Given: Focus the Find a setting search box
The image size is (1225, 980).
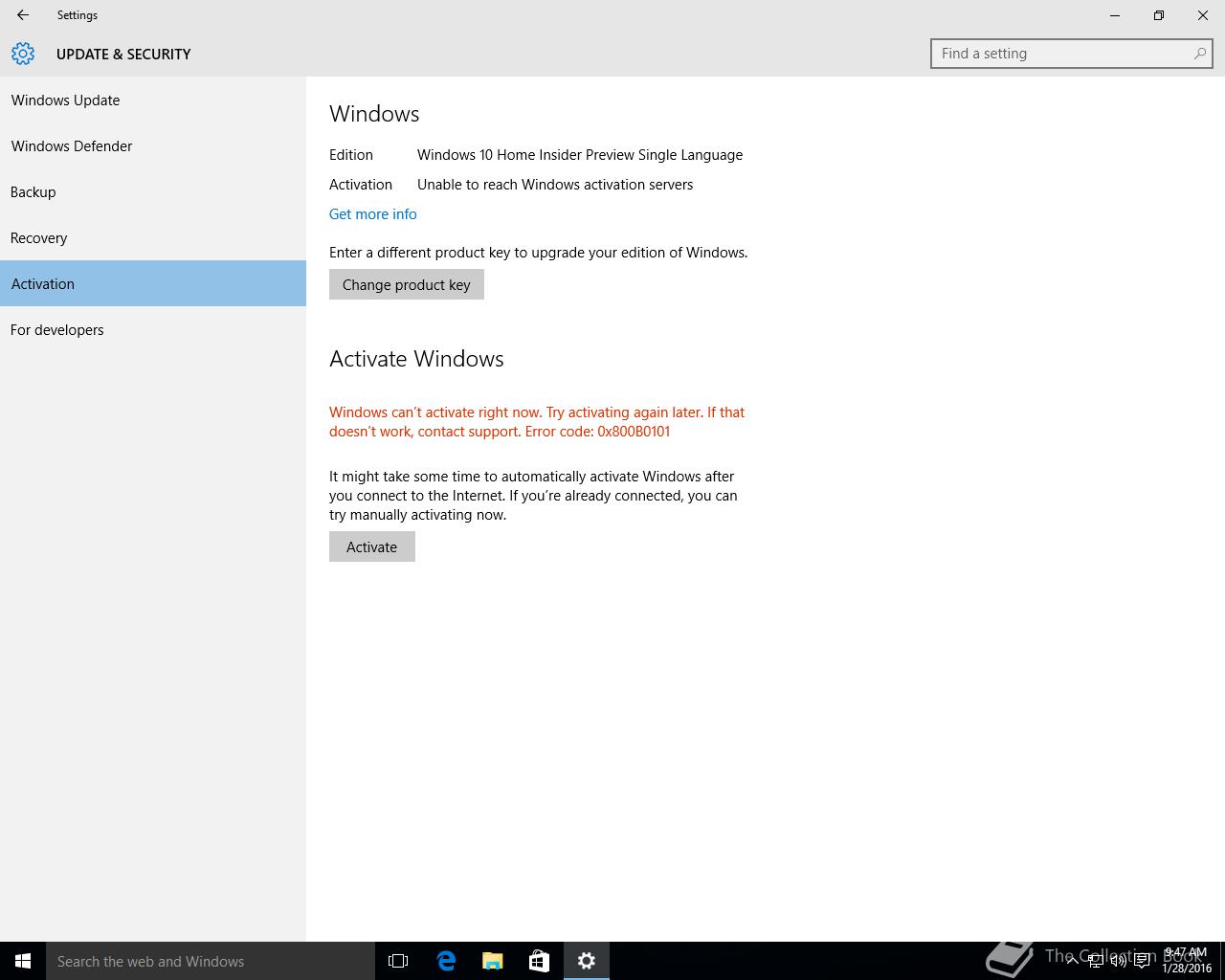Looking at the screenshot, I should coord(1072,54).
